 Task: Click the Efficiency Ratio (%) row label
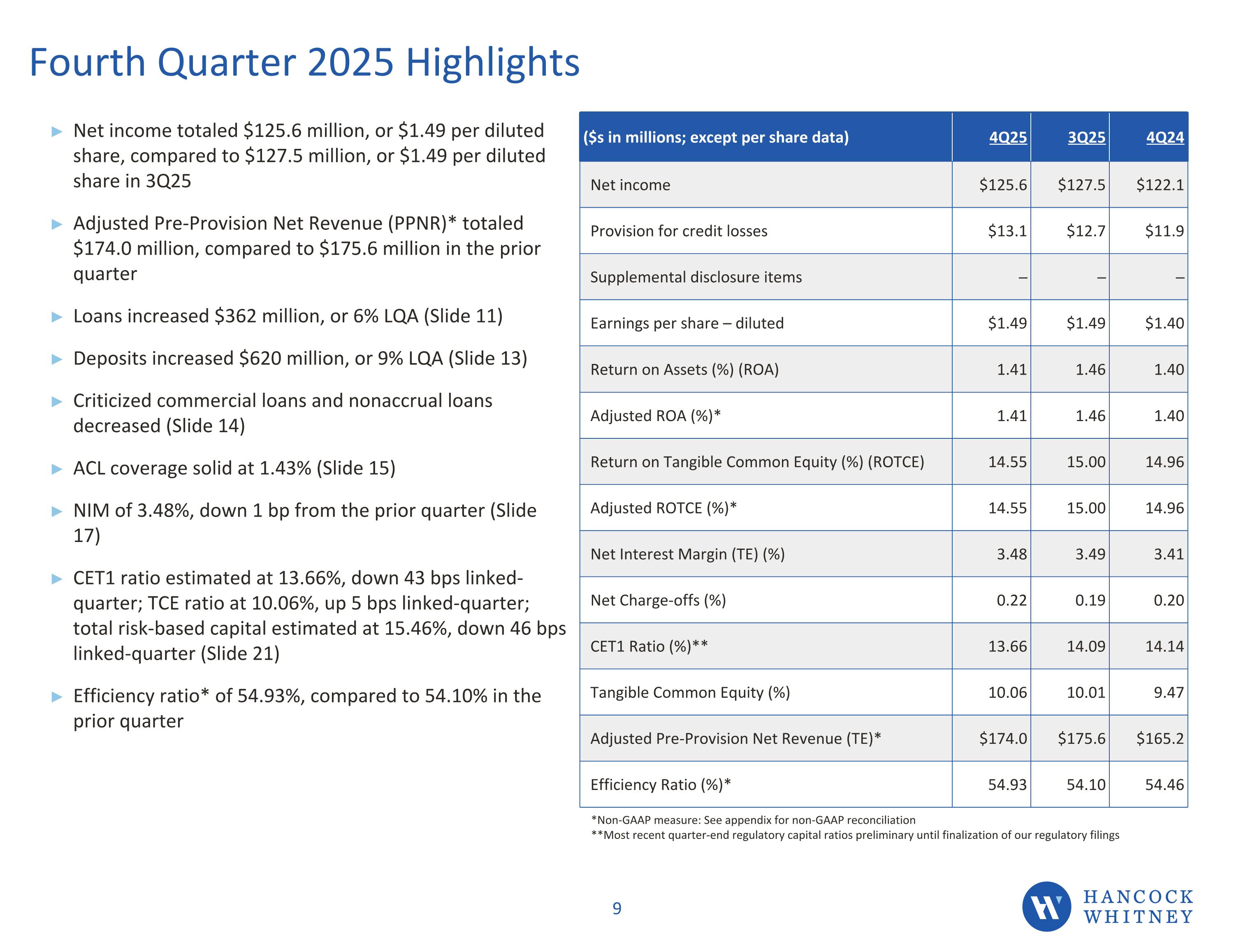(660, 785)
